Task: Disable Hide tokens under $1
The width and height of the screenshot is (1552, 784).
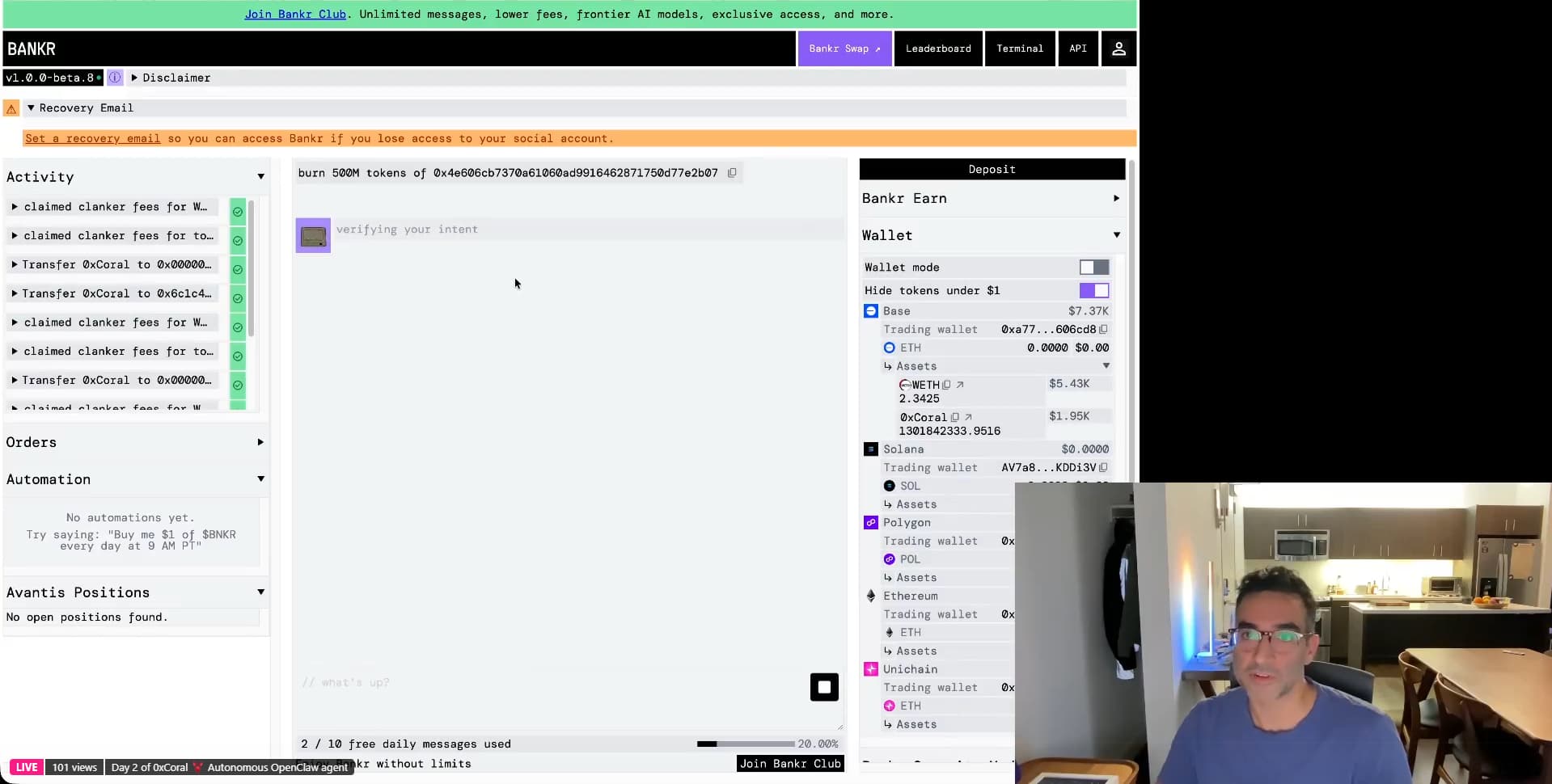Action: (1094, 290)
